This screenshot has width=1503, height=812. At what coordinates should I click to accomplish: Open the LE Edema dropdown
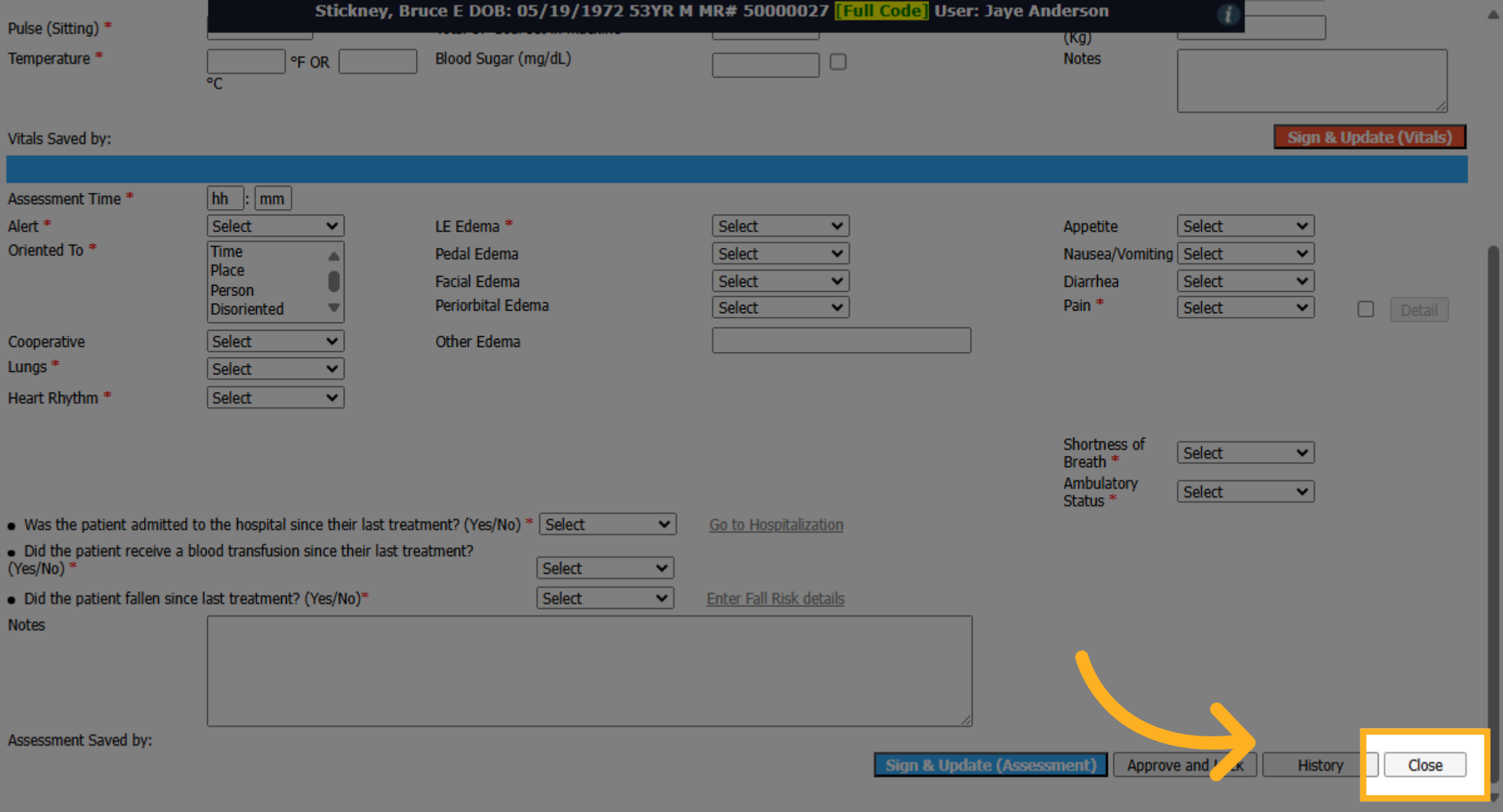pyautogui.click(x=780, y=226)
